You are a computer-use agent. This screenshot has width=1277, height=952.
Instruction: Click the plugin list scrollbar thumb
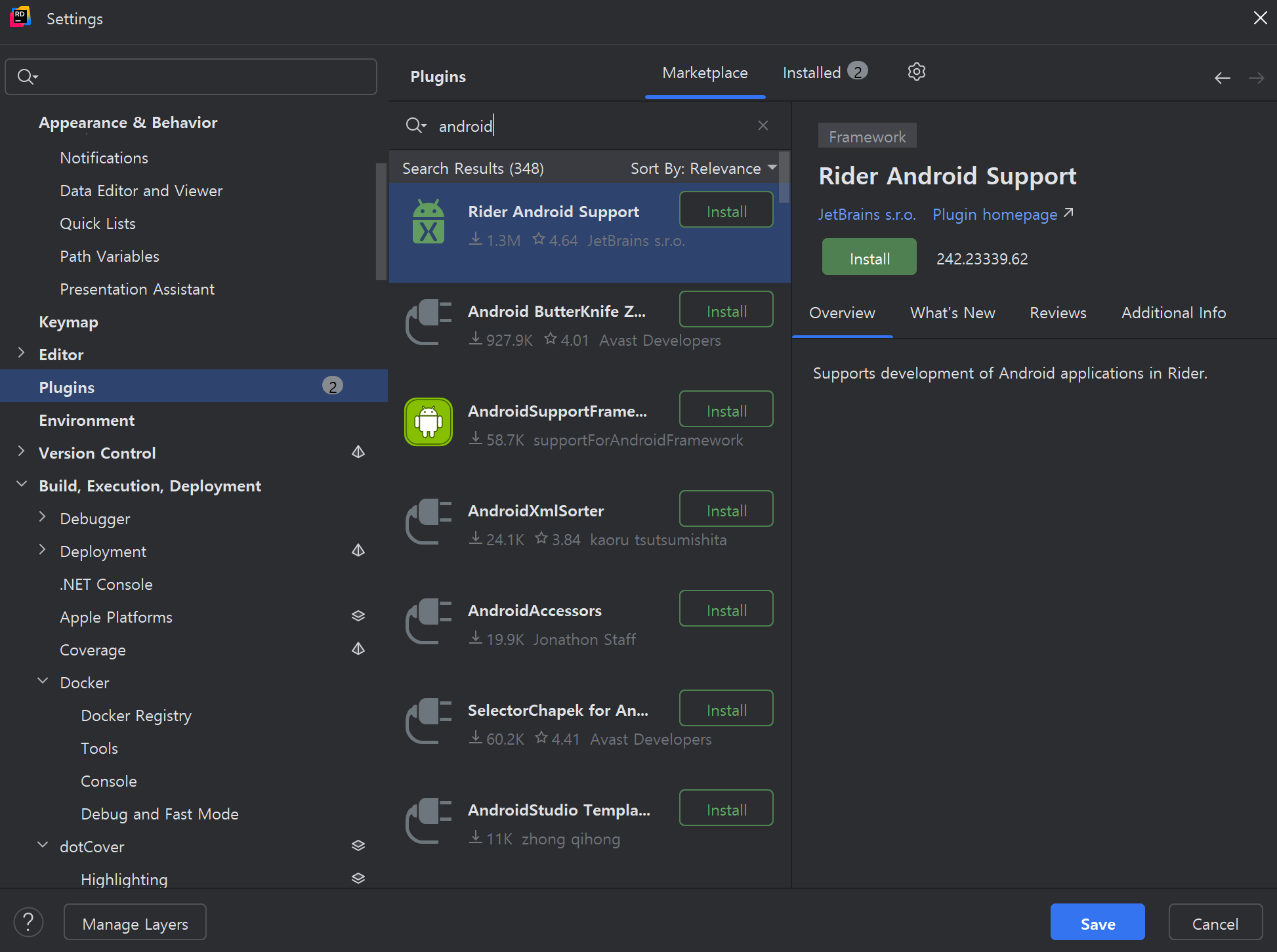(x=784, y=177)
